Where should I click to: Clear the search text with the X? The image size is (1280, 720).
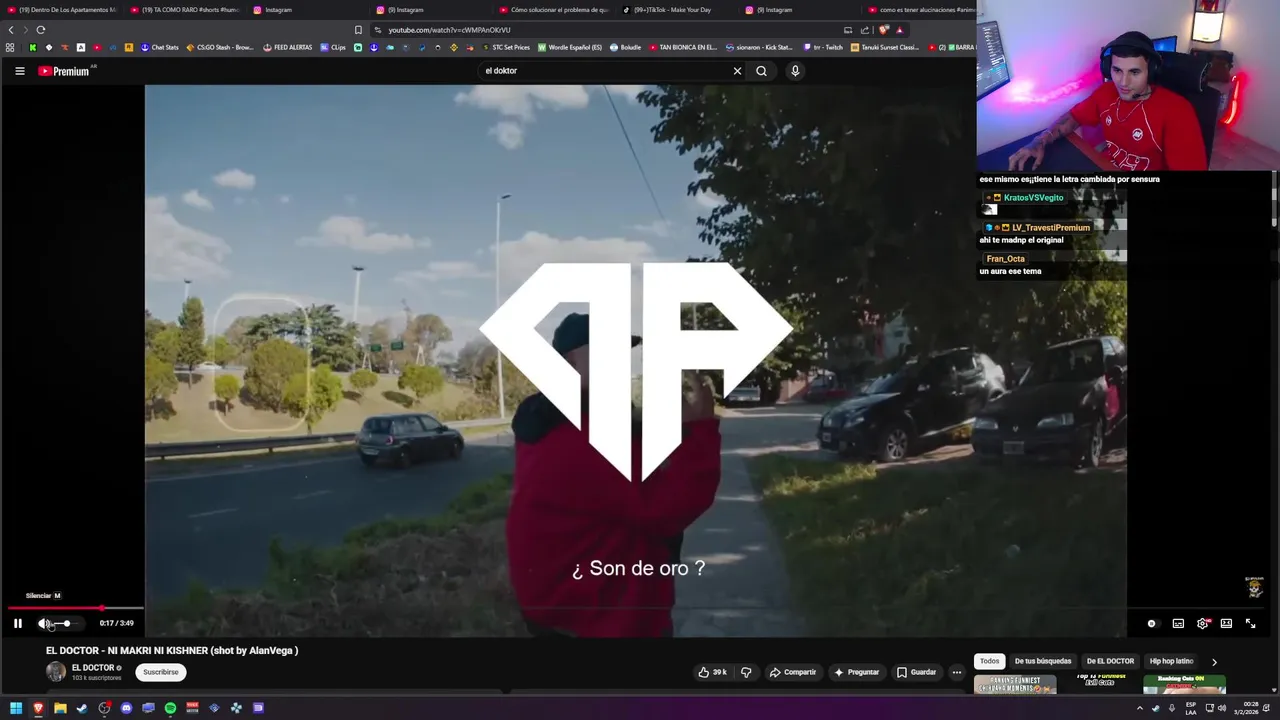pos(737,71)
